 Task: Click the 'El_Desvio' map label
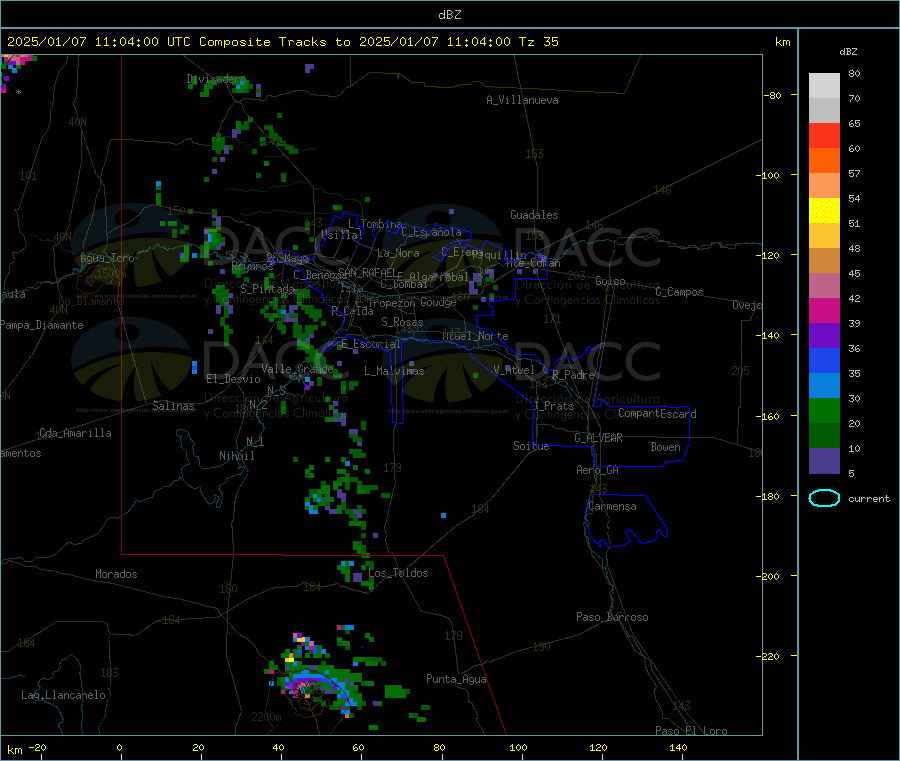[x=233, y=379]
